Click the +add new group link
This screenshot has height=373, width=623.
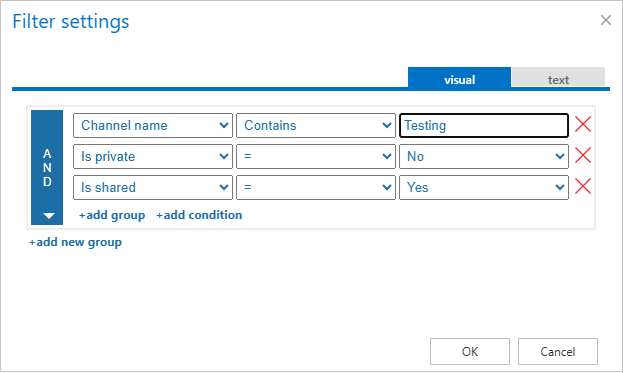click(75, 242)
